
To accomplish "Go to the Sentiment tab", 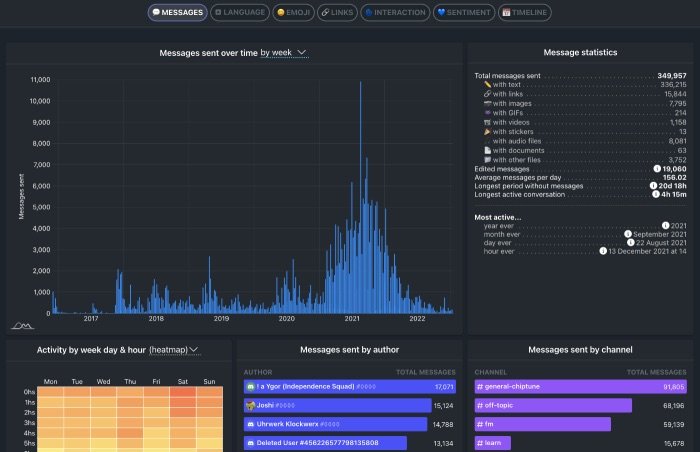I will point(465,13).
